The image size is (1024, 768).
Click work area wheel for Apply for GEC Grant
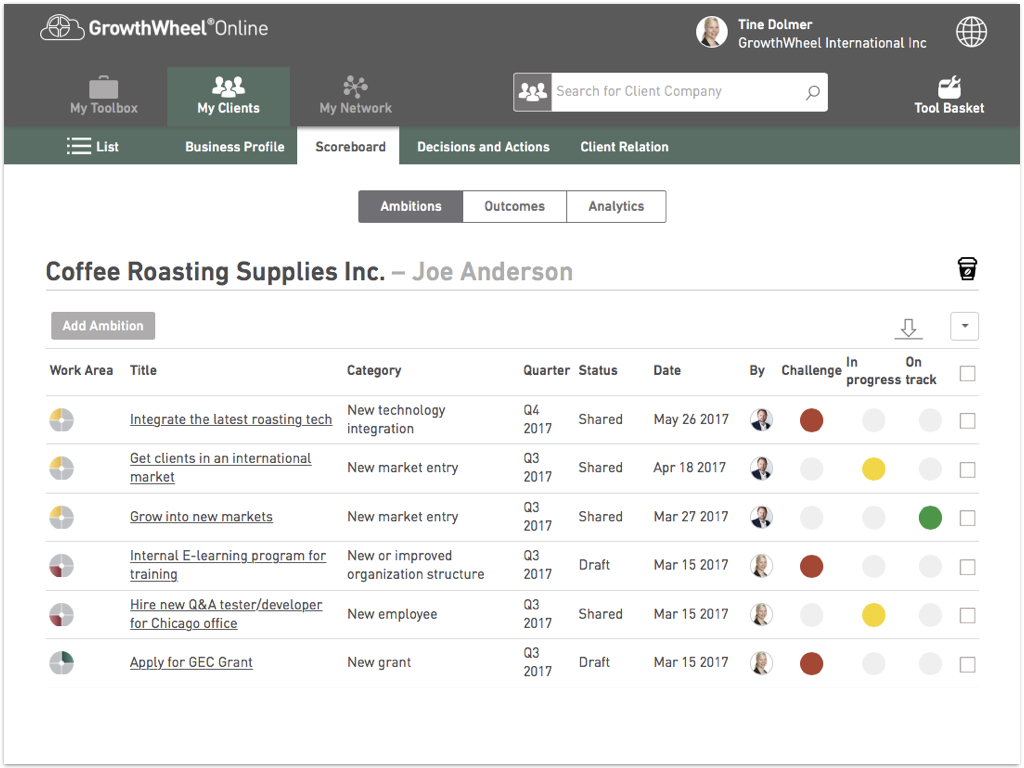tap(61, 663)
